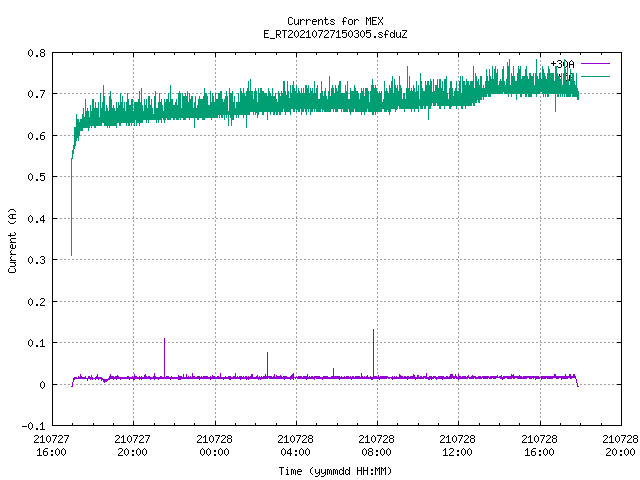
Task: Click the '+30A' legend label
Action: coord(562,64)
